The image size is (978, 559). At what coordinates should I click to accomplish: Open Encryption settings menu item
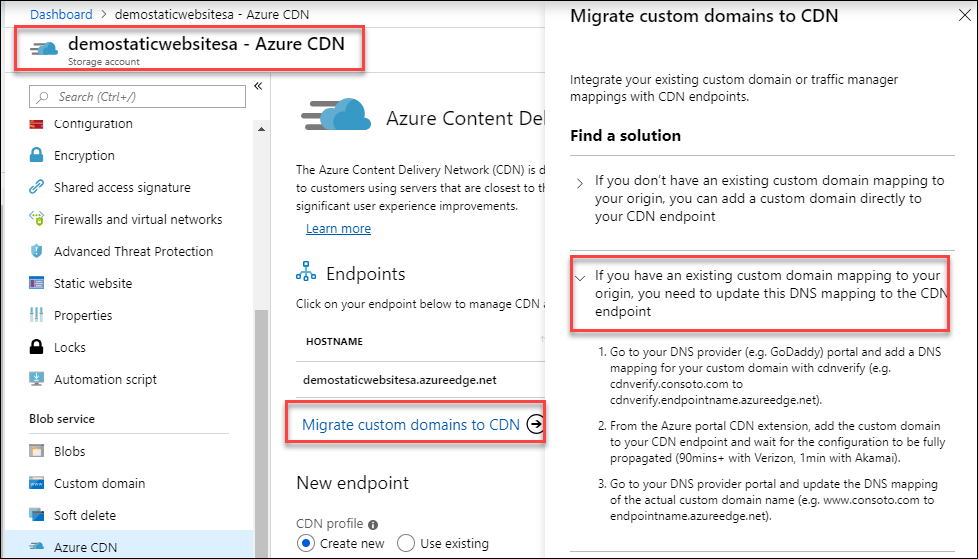(84, 155)
